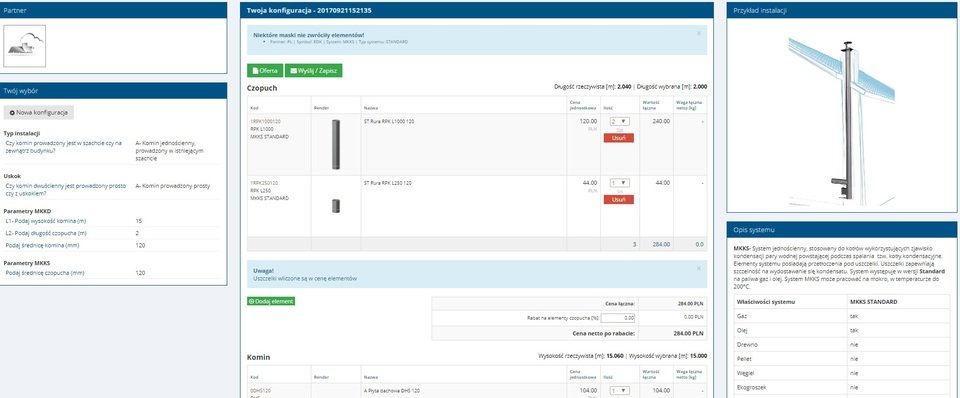Click the Dodaj element button
Viewport: 960px width, 398px height.
pos(271,301)
